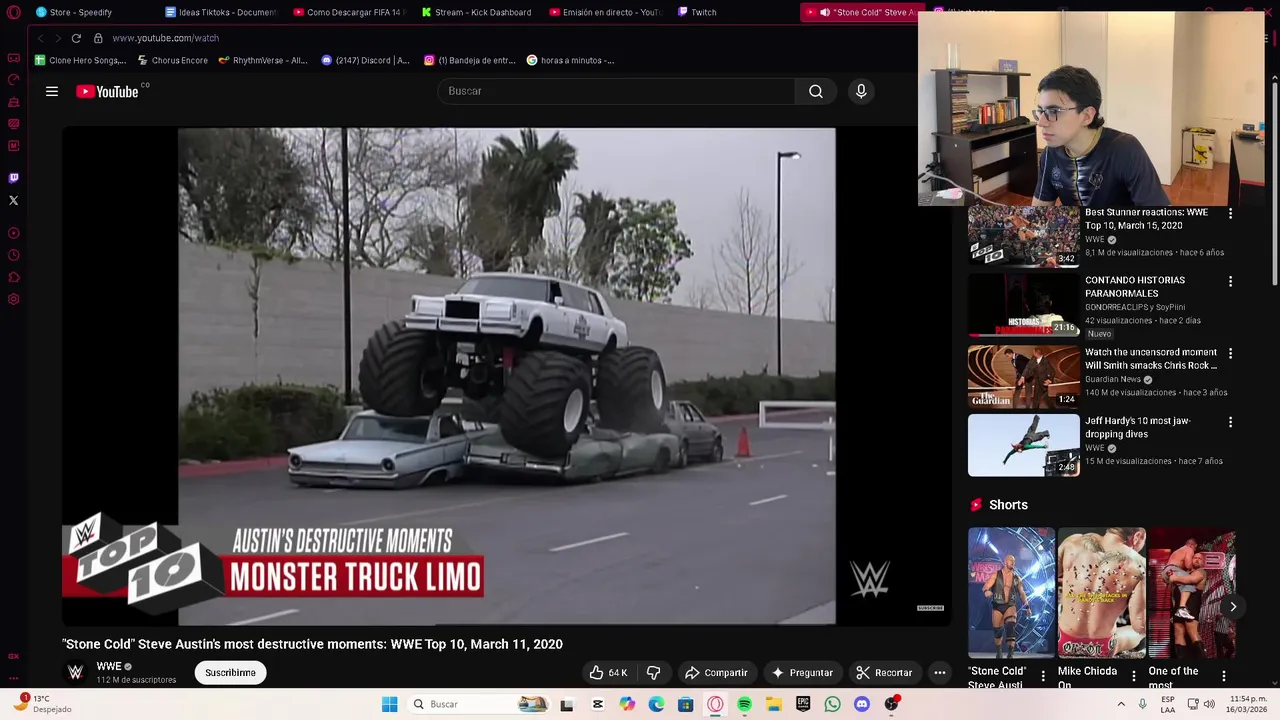Switch to Emisión en directo YouTube tab
This screenshot has width=1280, height=720.
click(x=604, y=12)
